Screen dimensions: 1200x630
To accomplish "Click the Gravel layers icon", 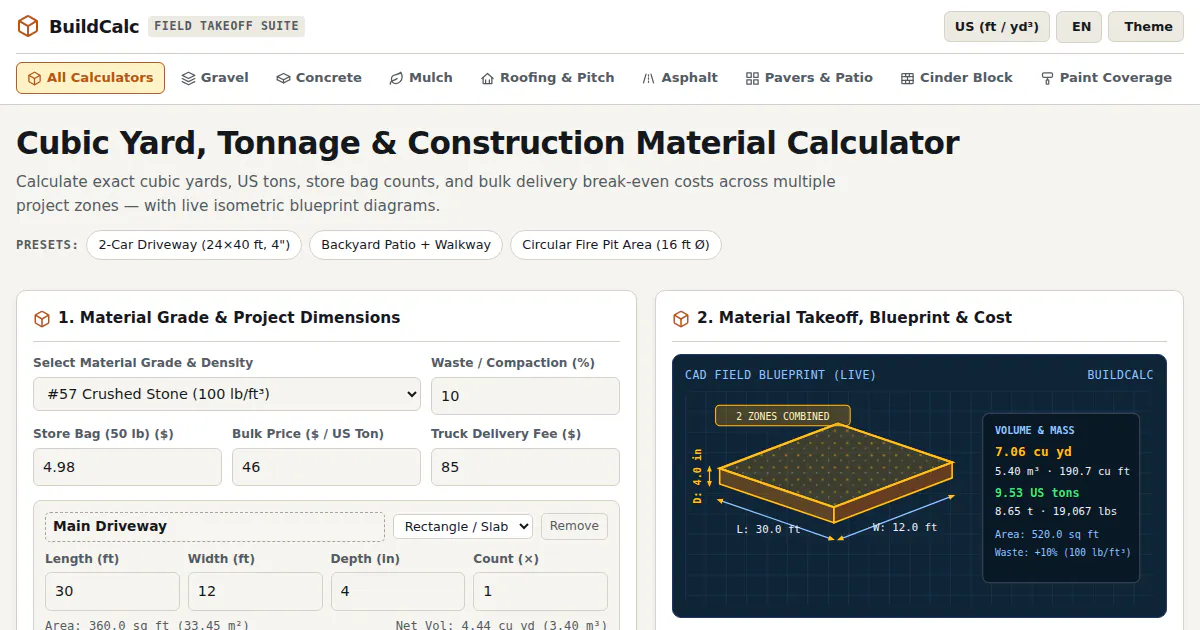I will [188, 78].
